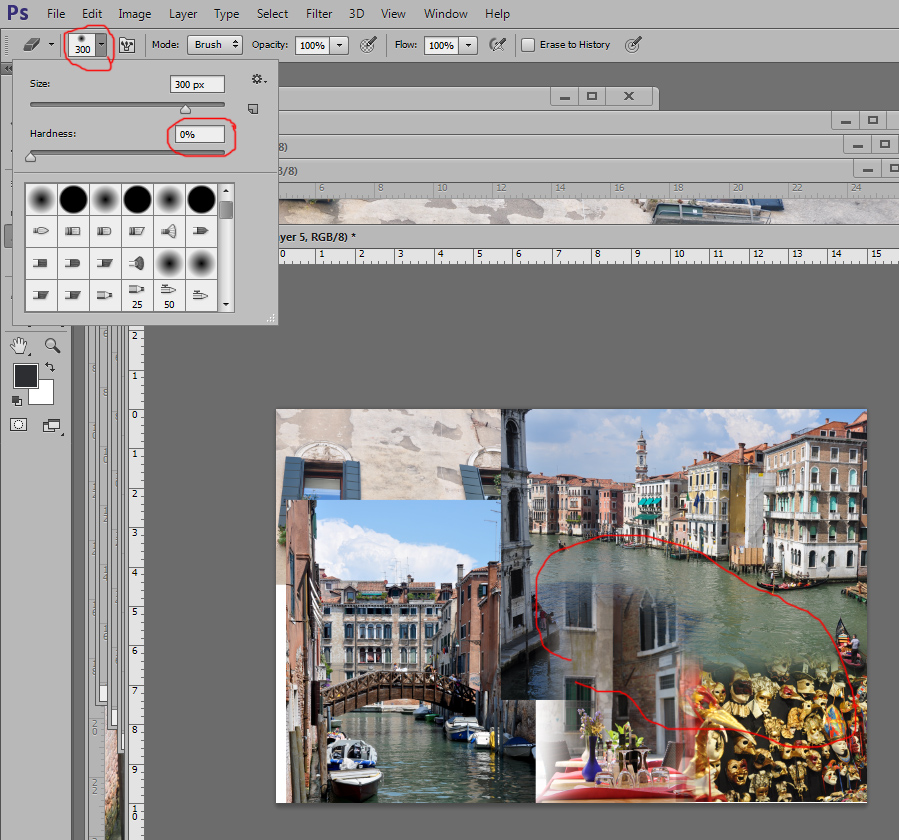Click the swap foreground and background colors arrow
Image resolution: width=899 pixels, height=840 pixels.
tap(49, 368)
